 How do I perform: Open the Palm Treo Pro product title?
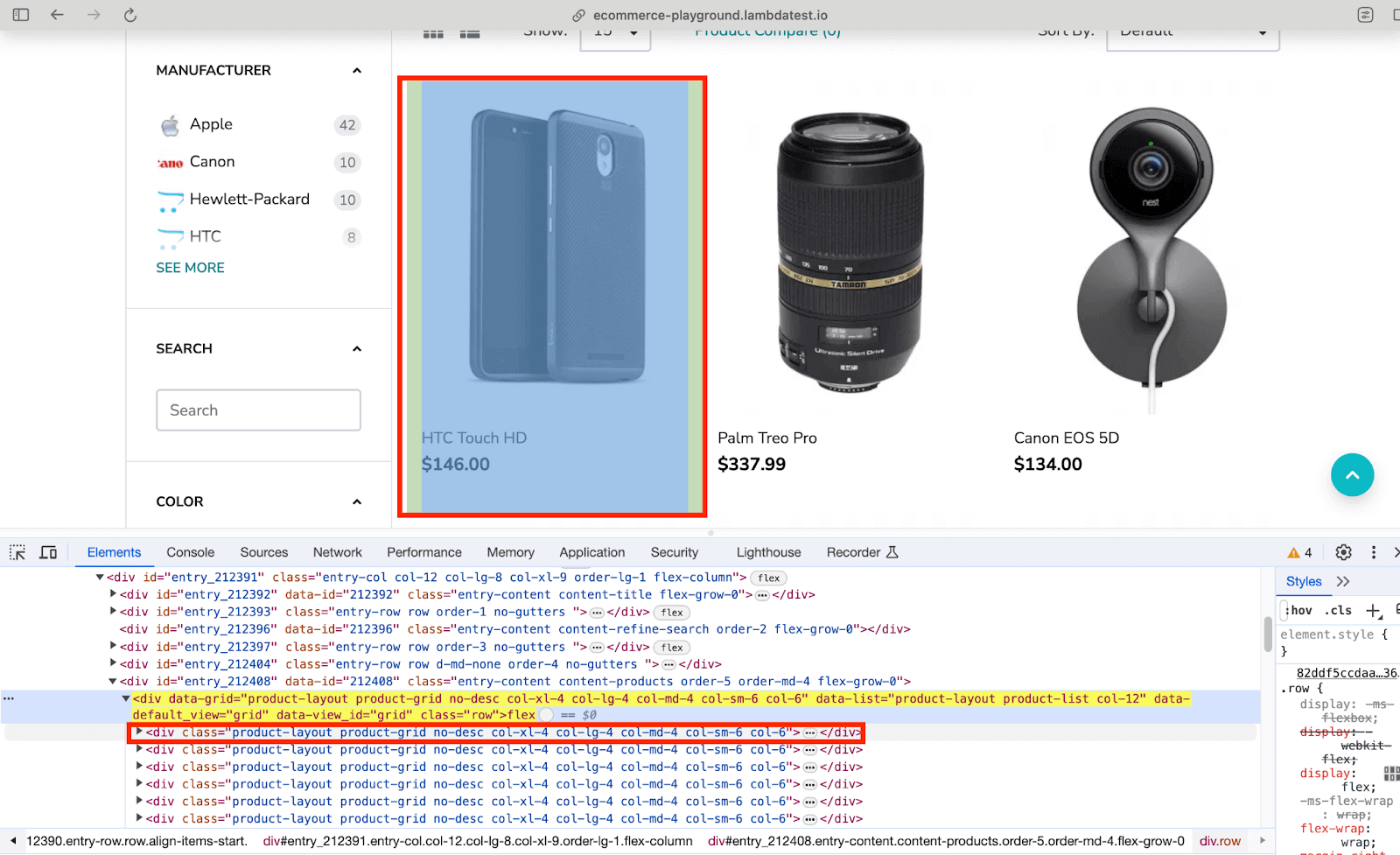(767, 438)
